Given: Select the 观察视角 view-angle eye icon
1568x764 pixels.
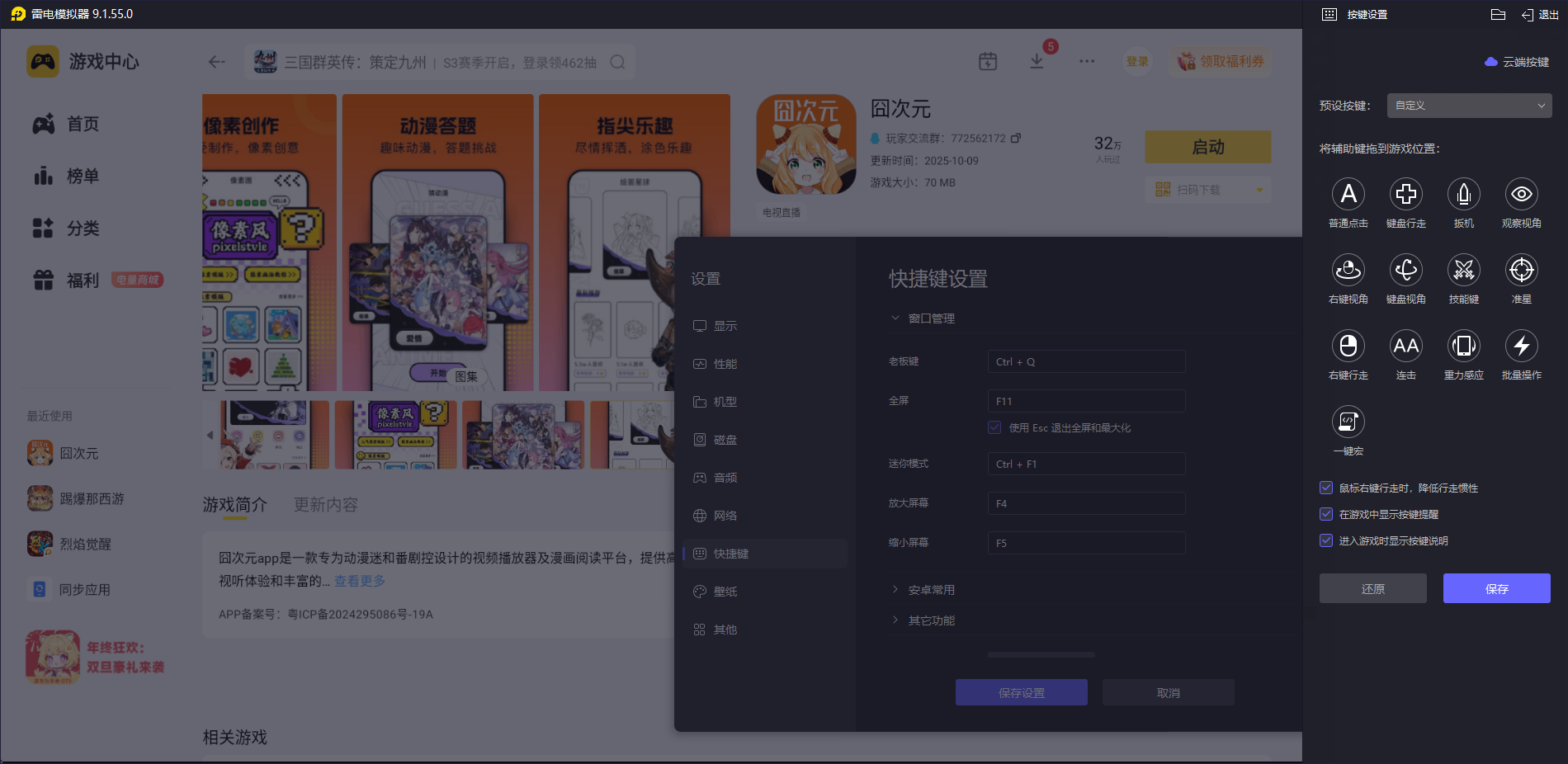Looking at the screenshot, I should click(1522, 195).
